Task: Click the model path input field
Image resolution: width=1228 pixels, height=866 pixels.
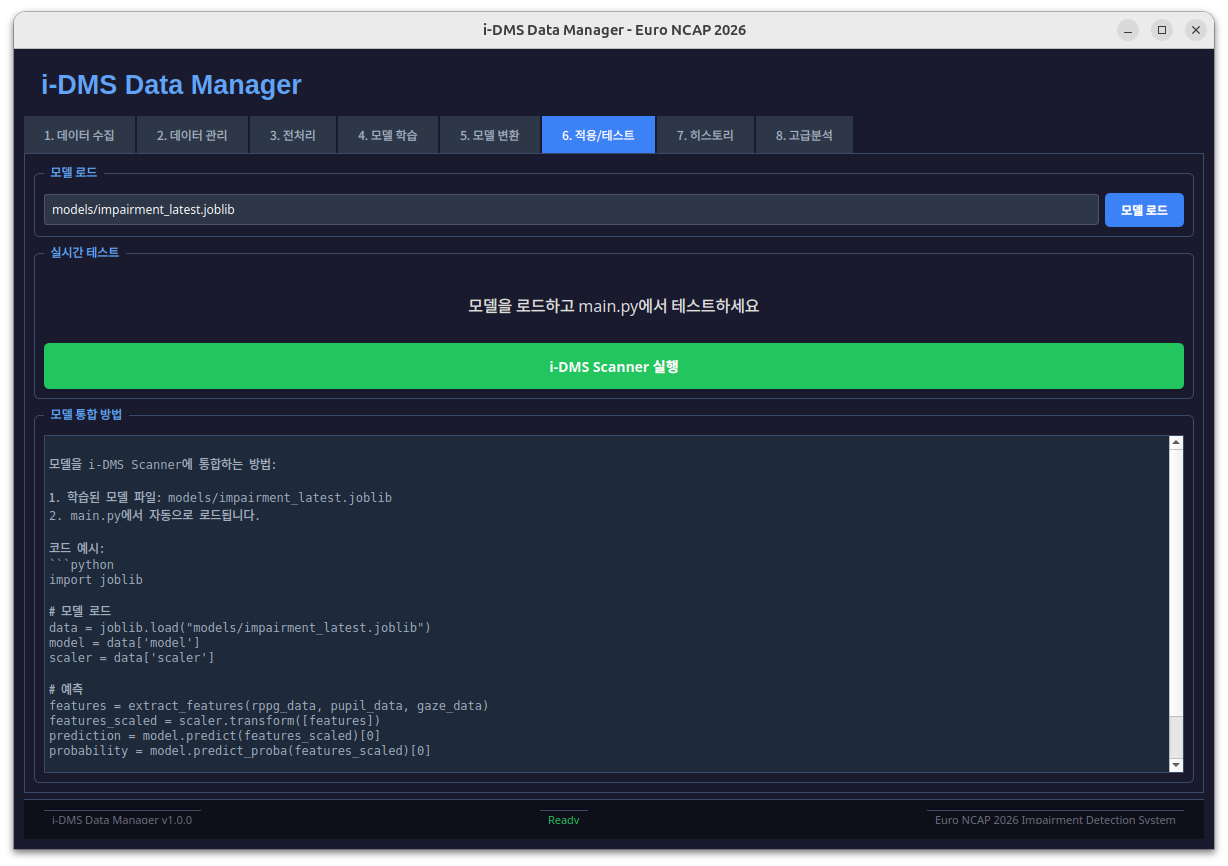Action: 570,209
